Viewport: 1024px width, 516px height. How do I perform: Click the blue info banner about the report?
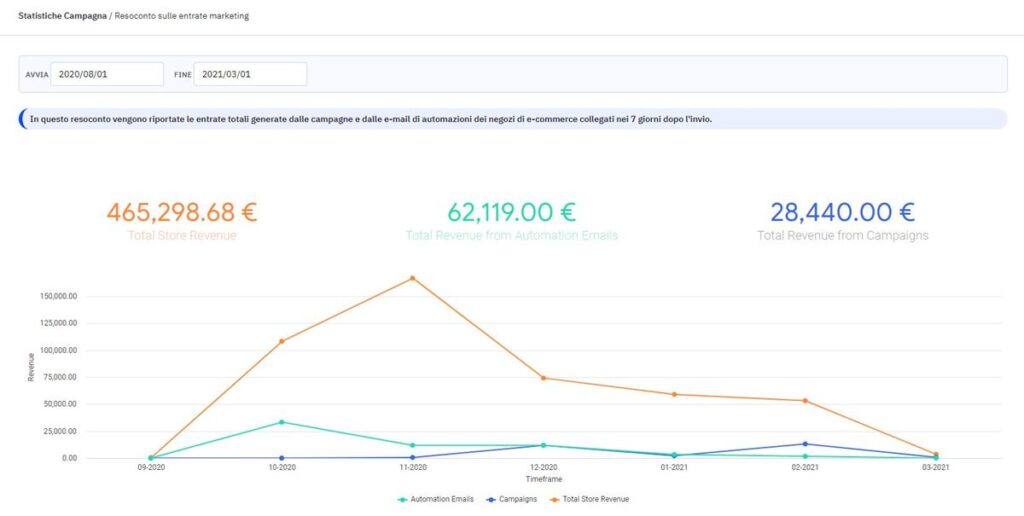click(x=512, y=119)
